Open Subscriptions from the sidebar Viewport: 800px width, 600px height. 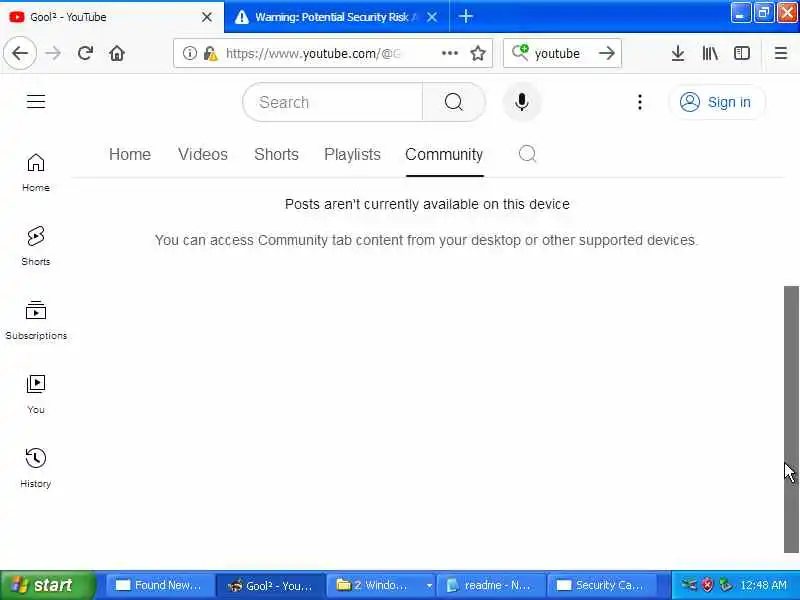pyautogui.click(x=36, y=320)
